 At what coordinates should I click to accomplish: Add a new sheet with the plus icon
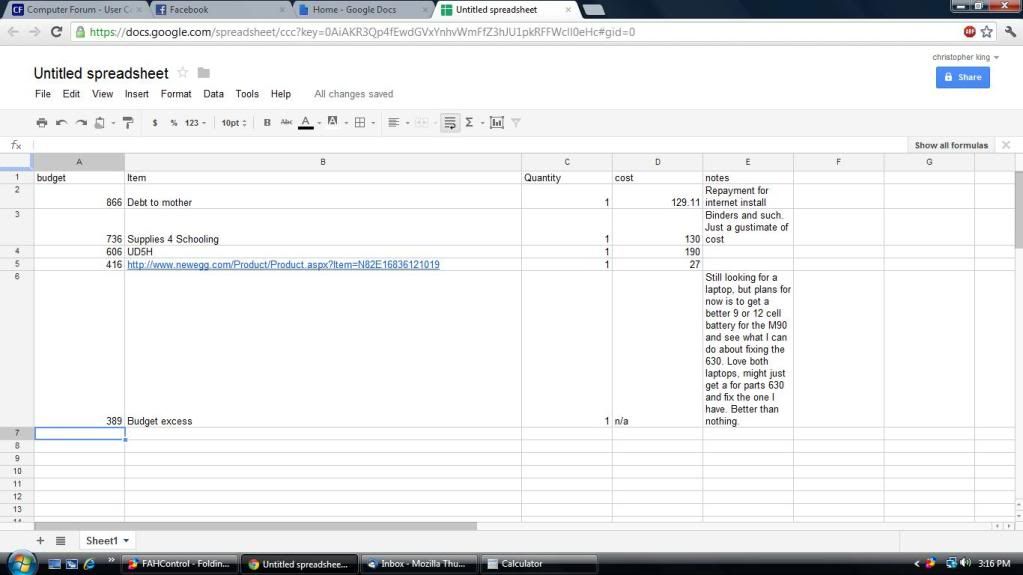(40, 540)
